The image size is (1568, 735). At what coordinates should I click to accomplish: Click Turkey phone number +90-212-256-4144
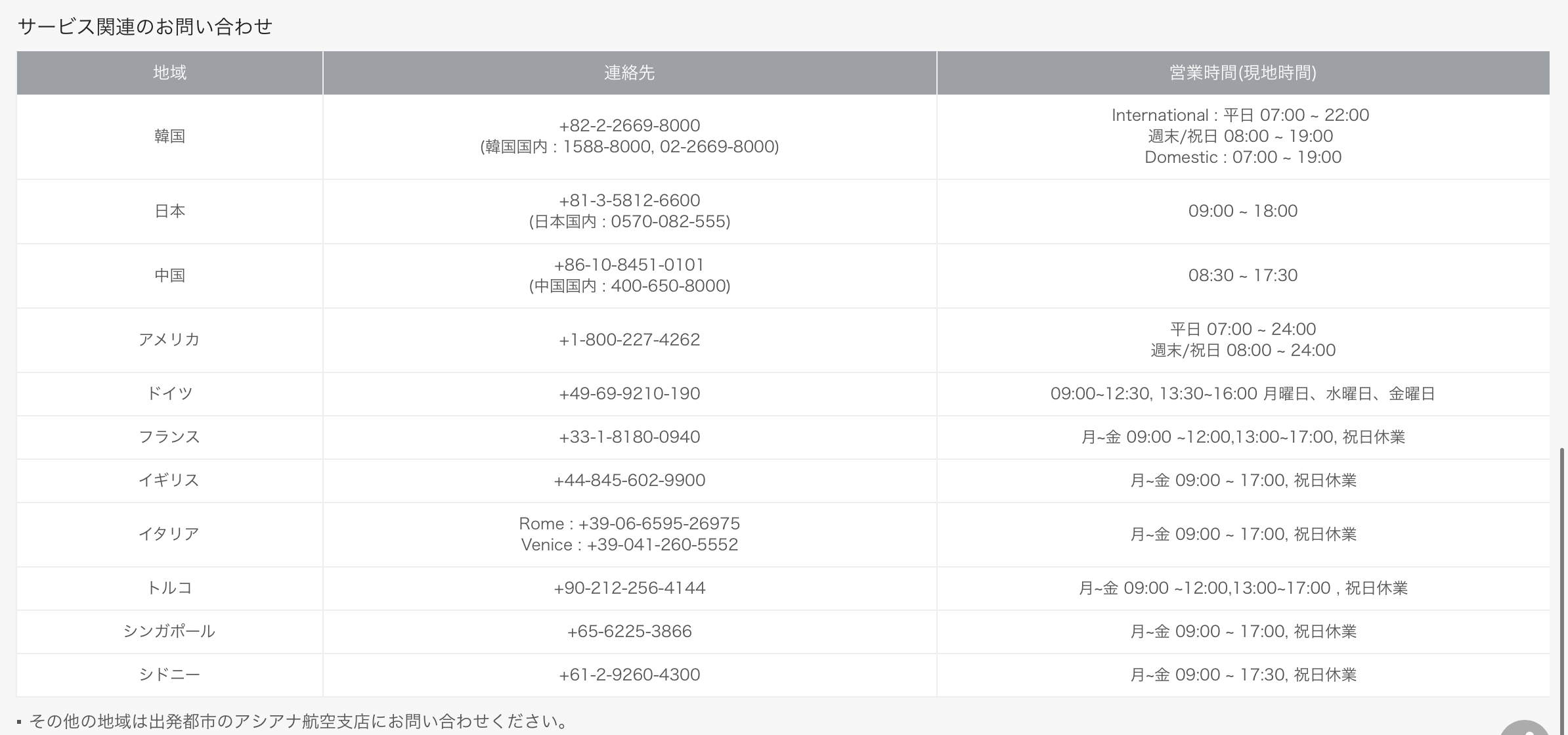click(x=629, y=588)
